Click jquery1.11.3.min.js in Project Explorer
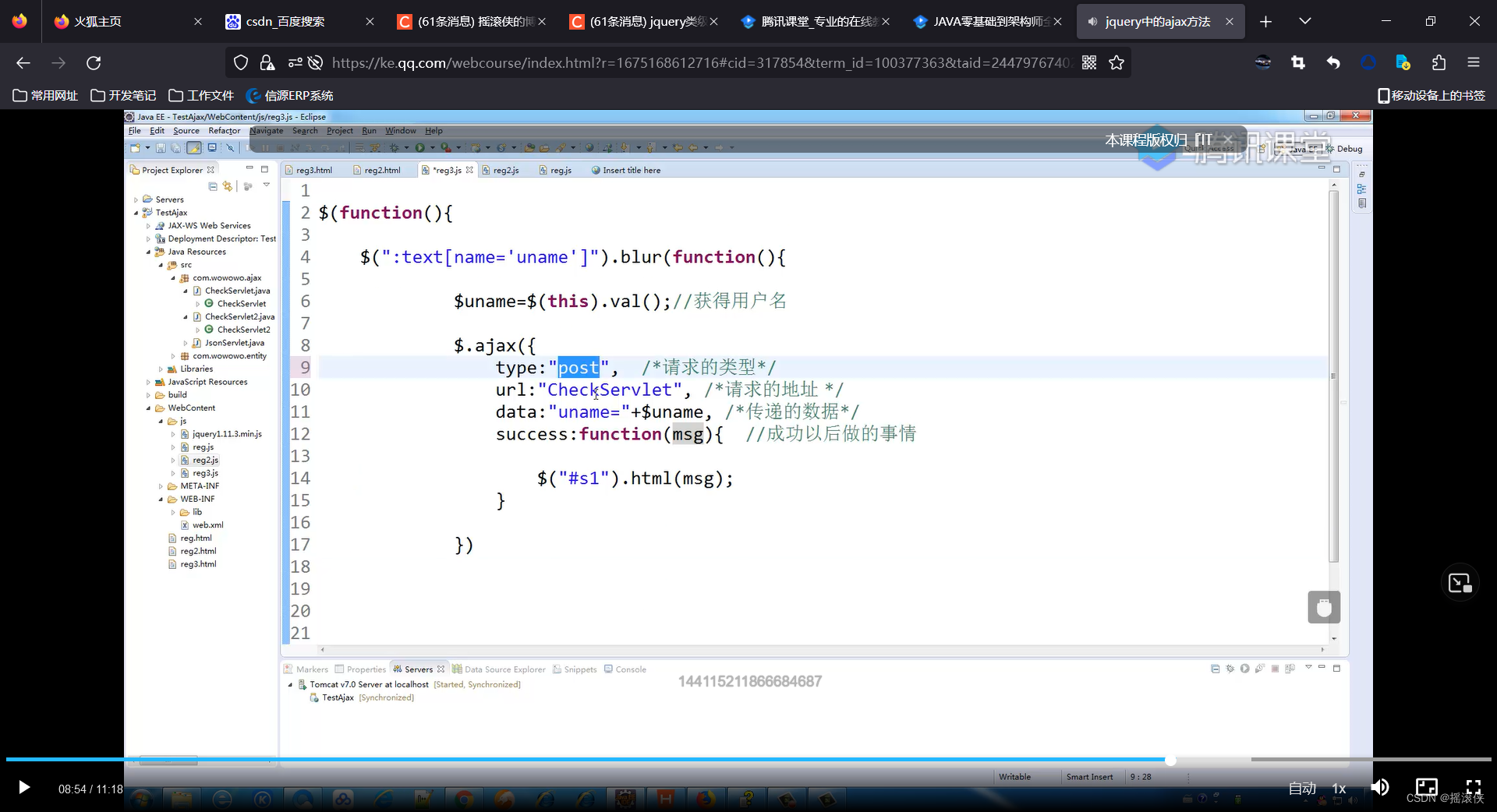Screen dimensions: 1497x812 227,434
